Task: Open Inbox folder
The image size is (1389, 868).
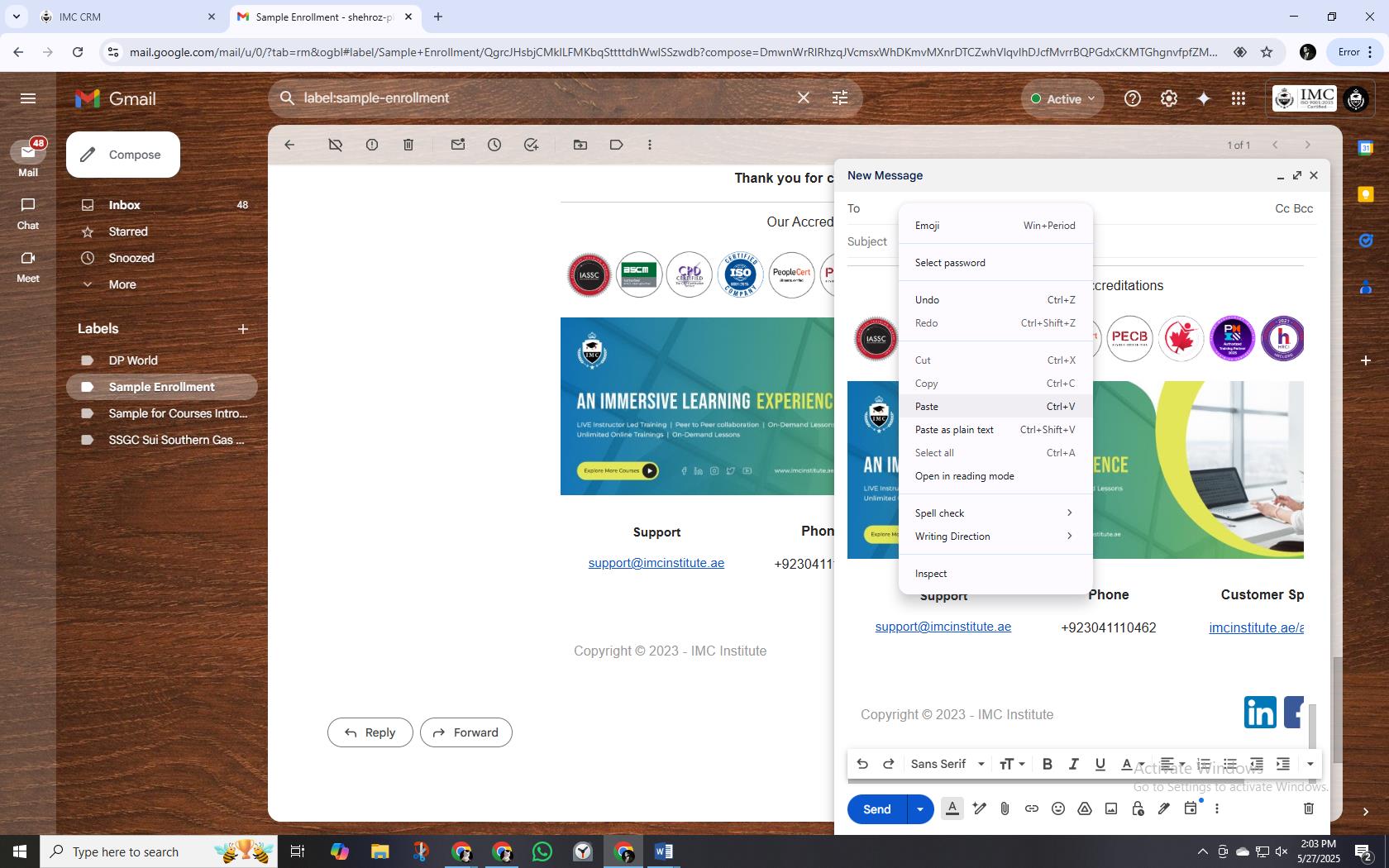Action: click(162, 205)
